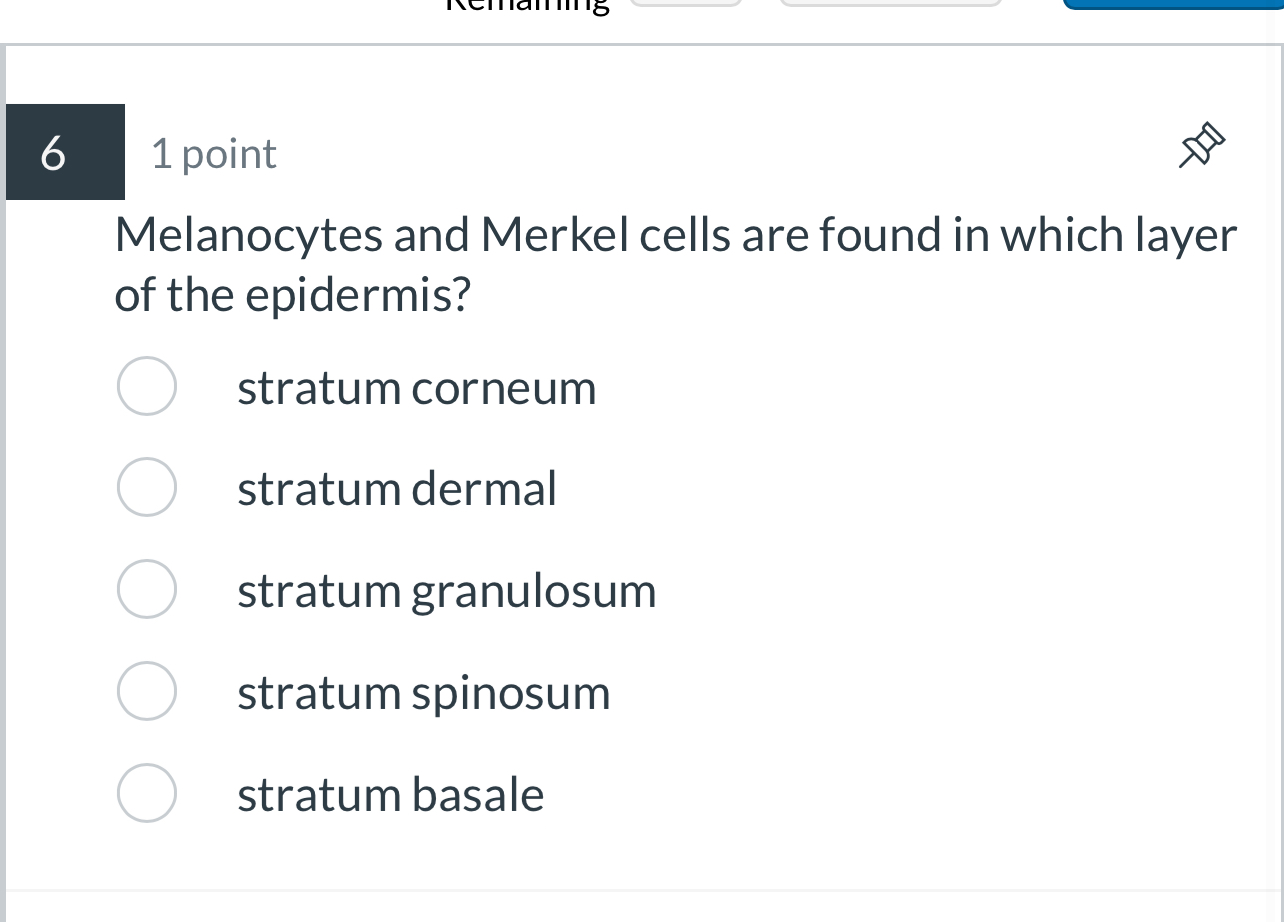
Task: Choose the stratum dermal radio button
Action: point(147,488)
